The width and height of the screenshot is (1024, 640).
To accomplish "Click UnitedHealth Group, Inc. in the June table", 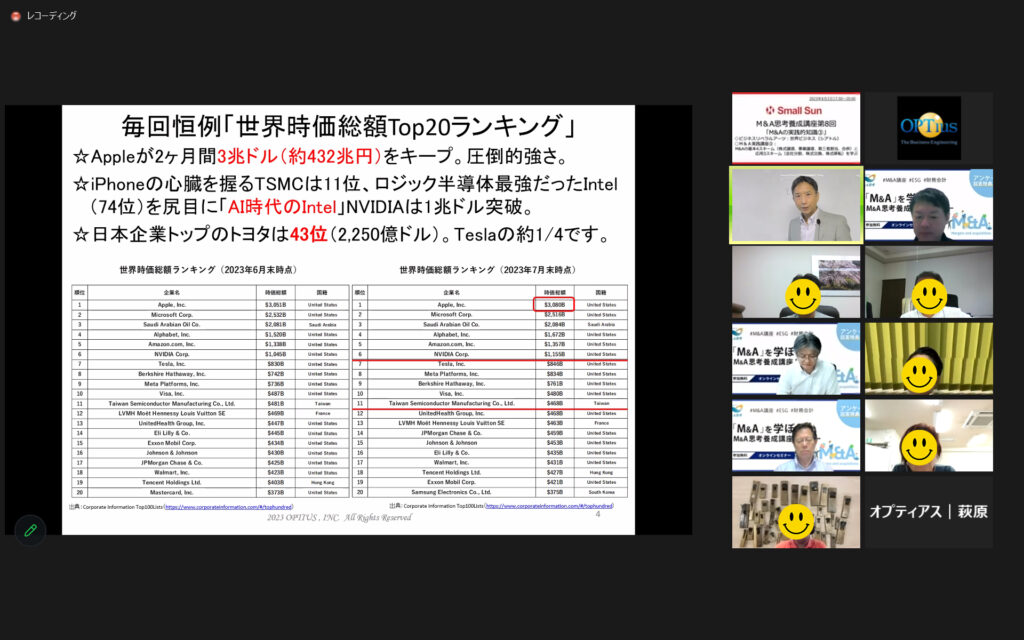I will coord(172,423).
